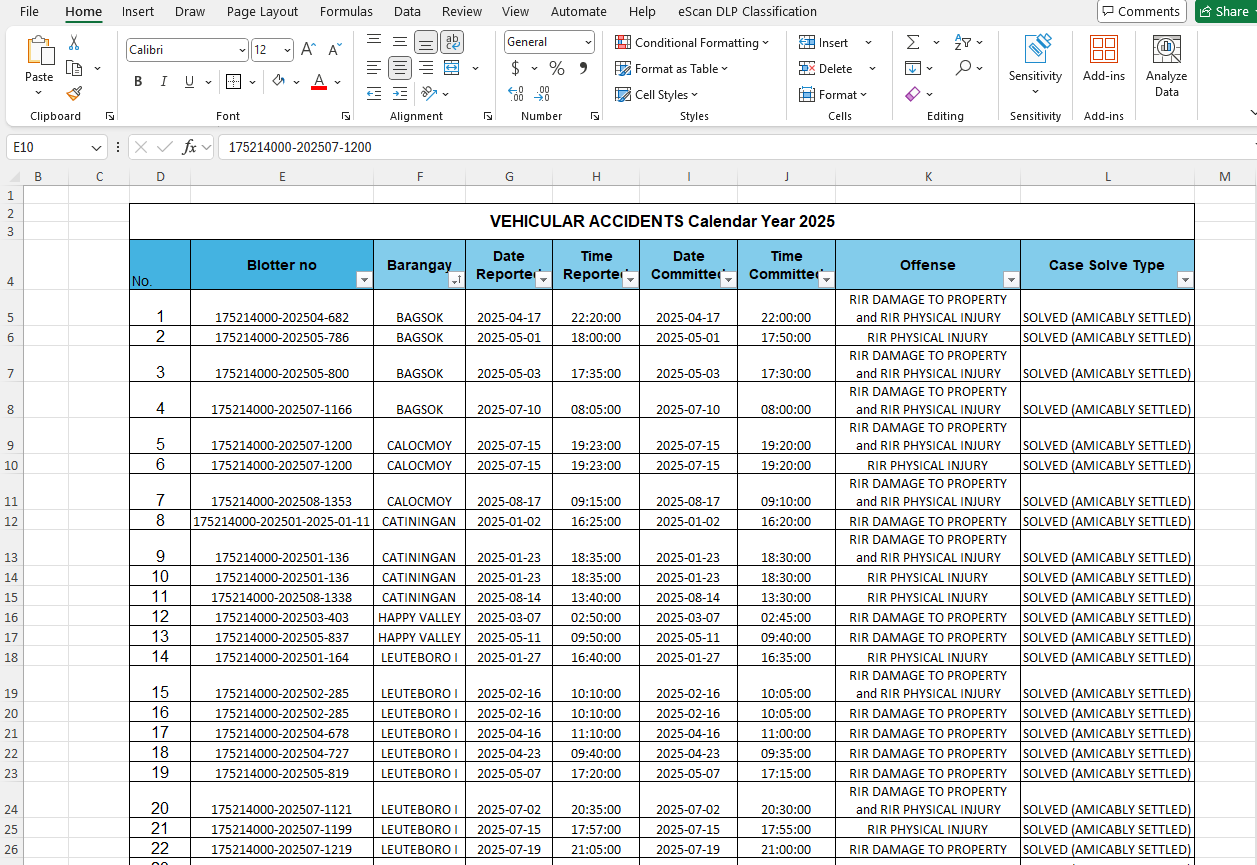The width and height of the screenshot is (1257, 865).
Task: Open the Add-ins button
Action: 1104,59
